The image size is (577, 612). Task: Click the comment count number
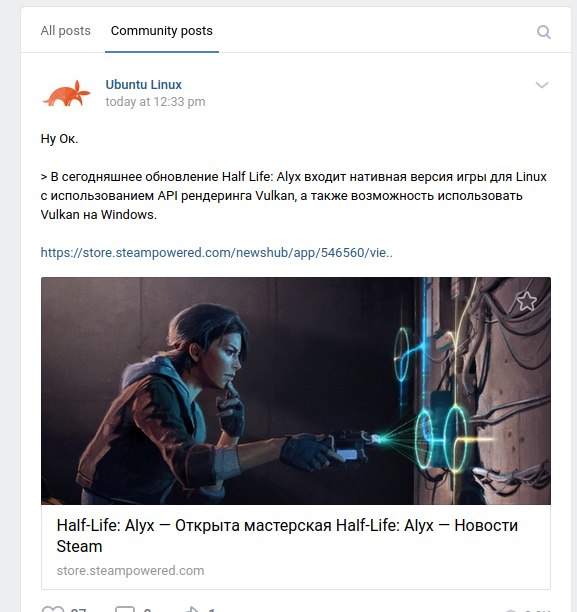coord(147,610)
